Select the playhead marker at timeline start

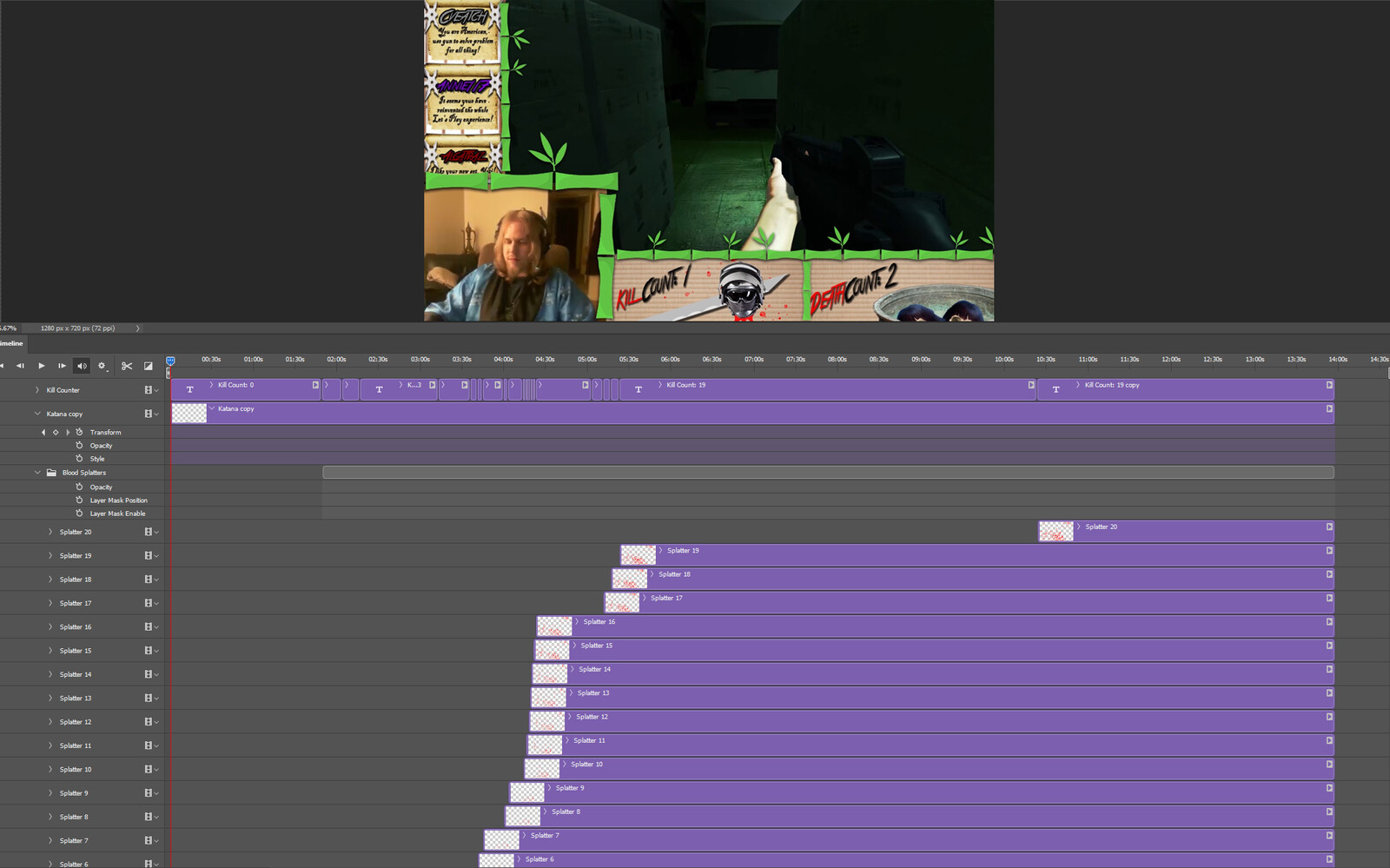pyautogui.click(x=170, y=361)
